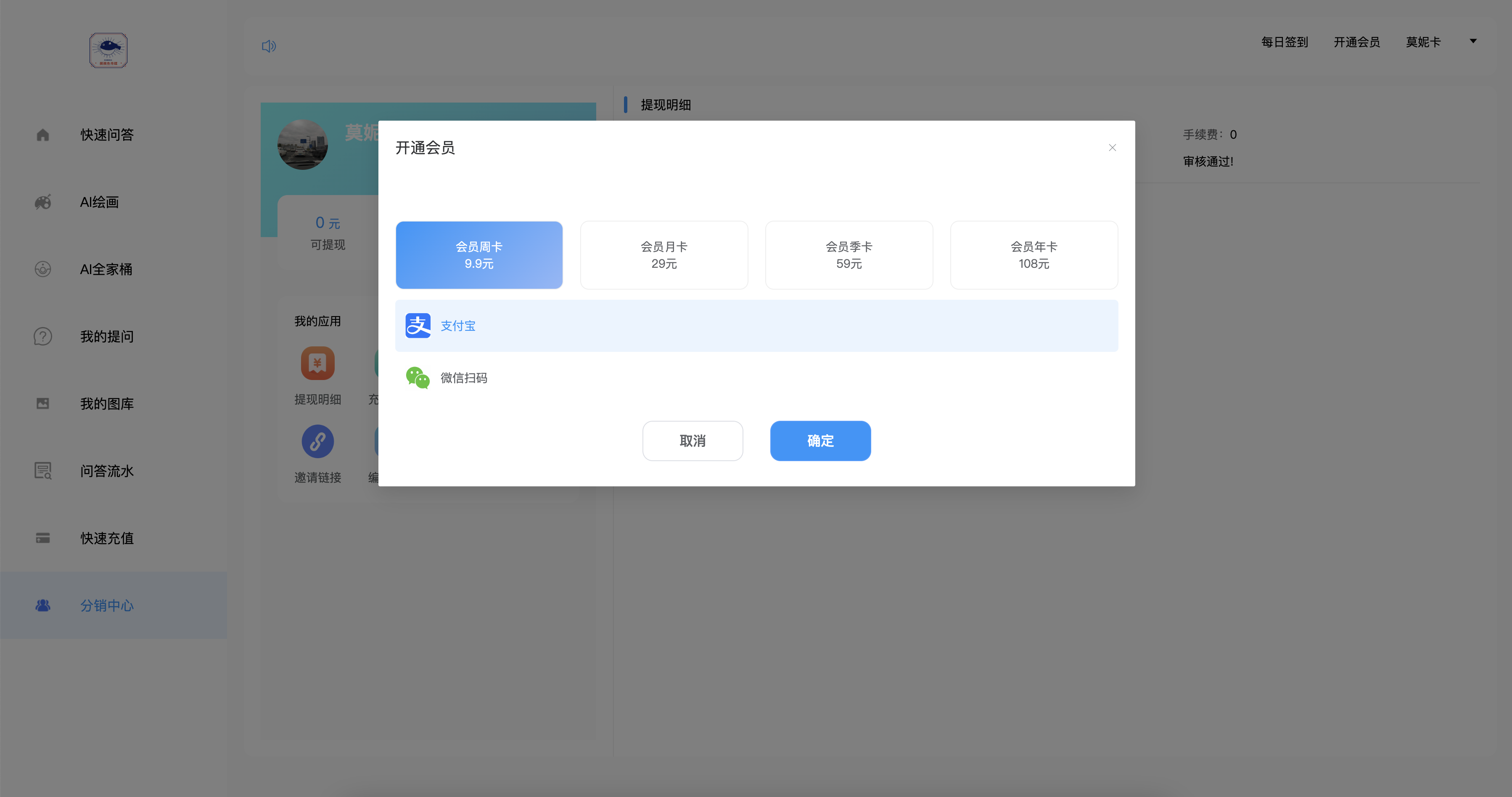Click the 提现明细 orange app icon
This screenshot has width=1512, height=797.
pos(317,363)
